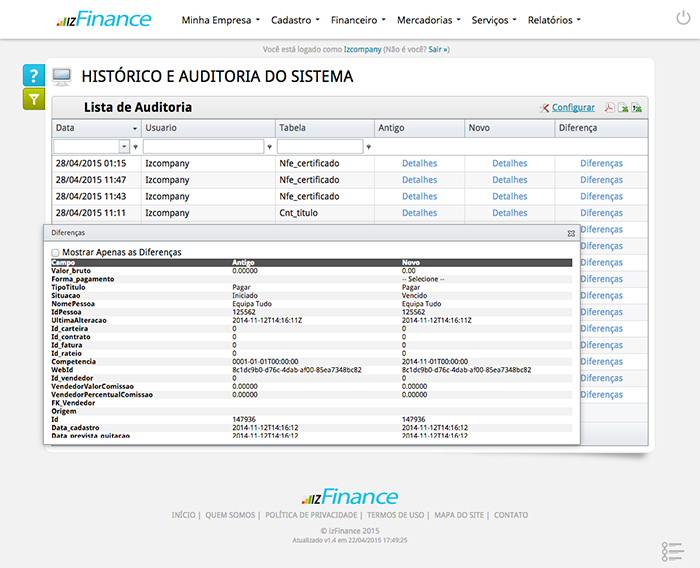Click the power logout icon
Screen dimensions: 700x568
tap(682, 19)
